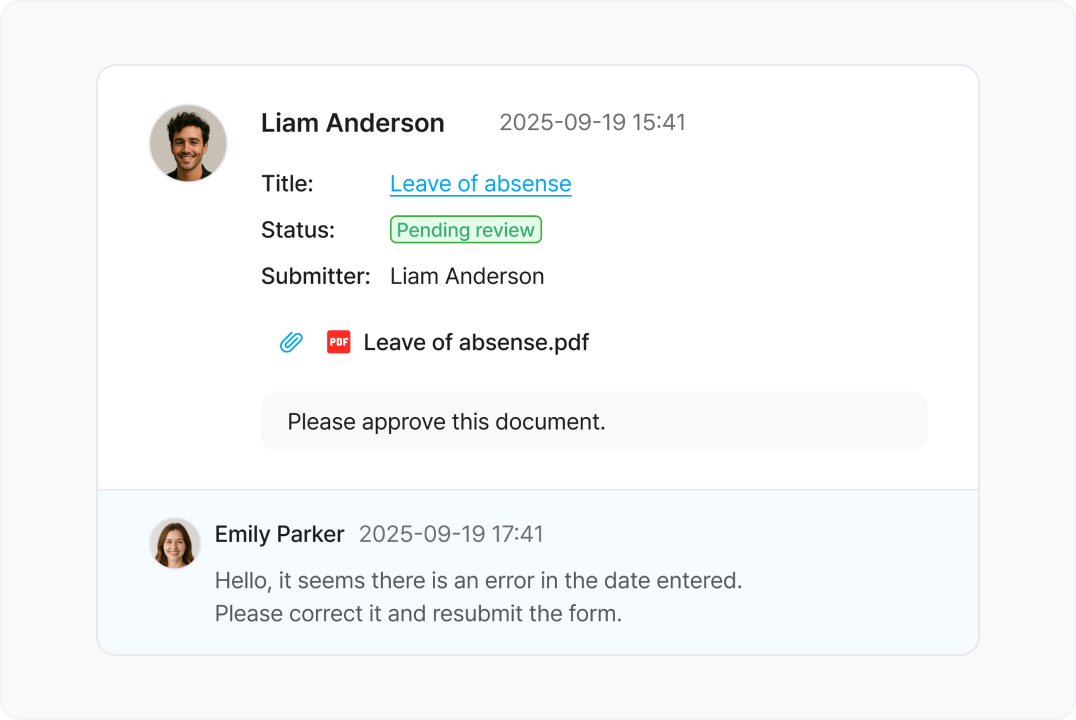
Task: Click the "Hello" greeting in Emily's comment
Action: [x=240, y=581]
